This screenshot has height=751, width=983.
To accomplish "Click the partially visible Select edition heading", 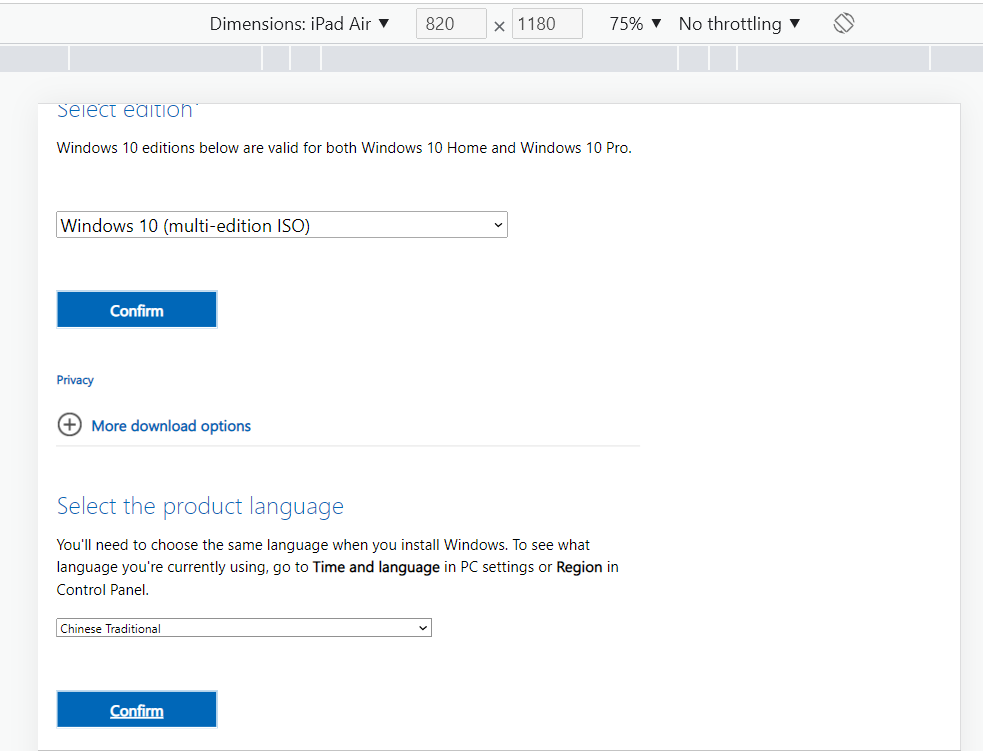I will coord(127,110).
